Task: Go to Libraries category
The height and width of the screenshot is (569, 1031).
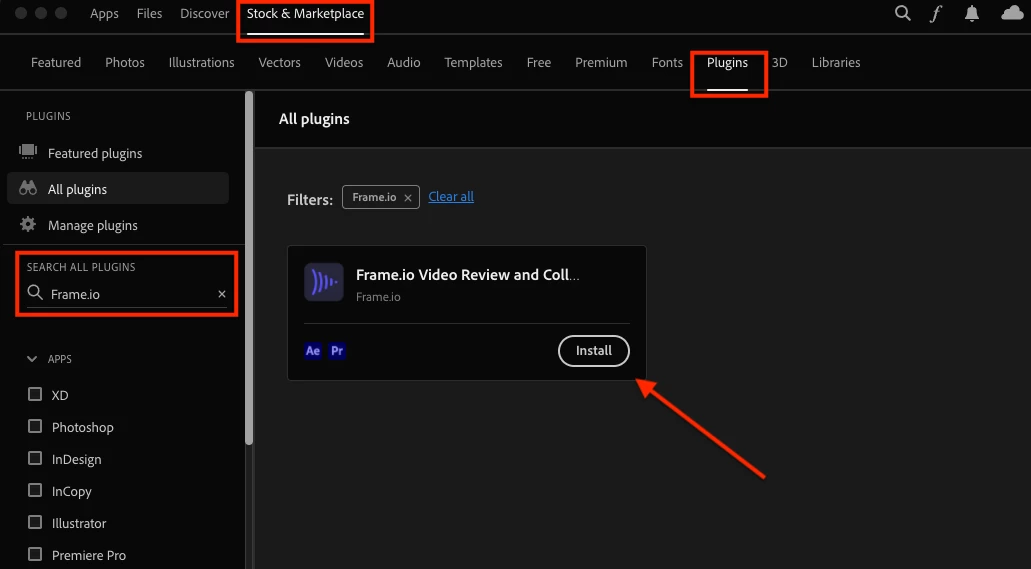Action: click(836, 62)
